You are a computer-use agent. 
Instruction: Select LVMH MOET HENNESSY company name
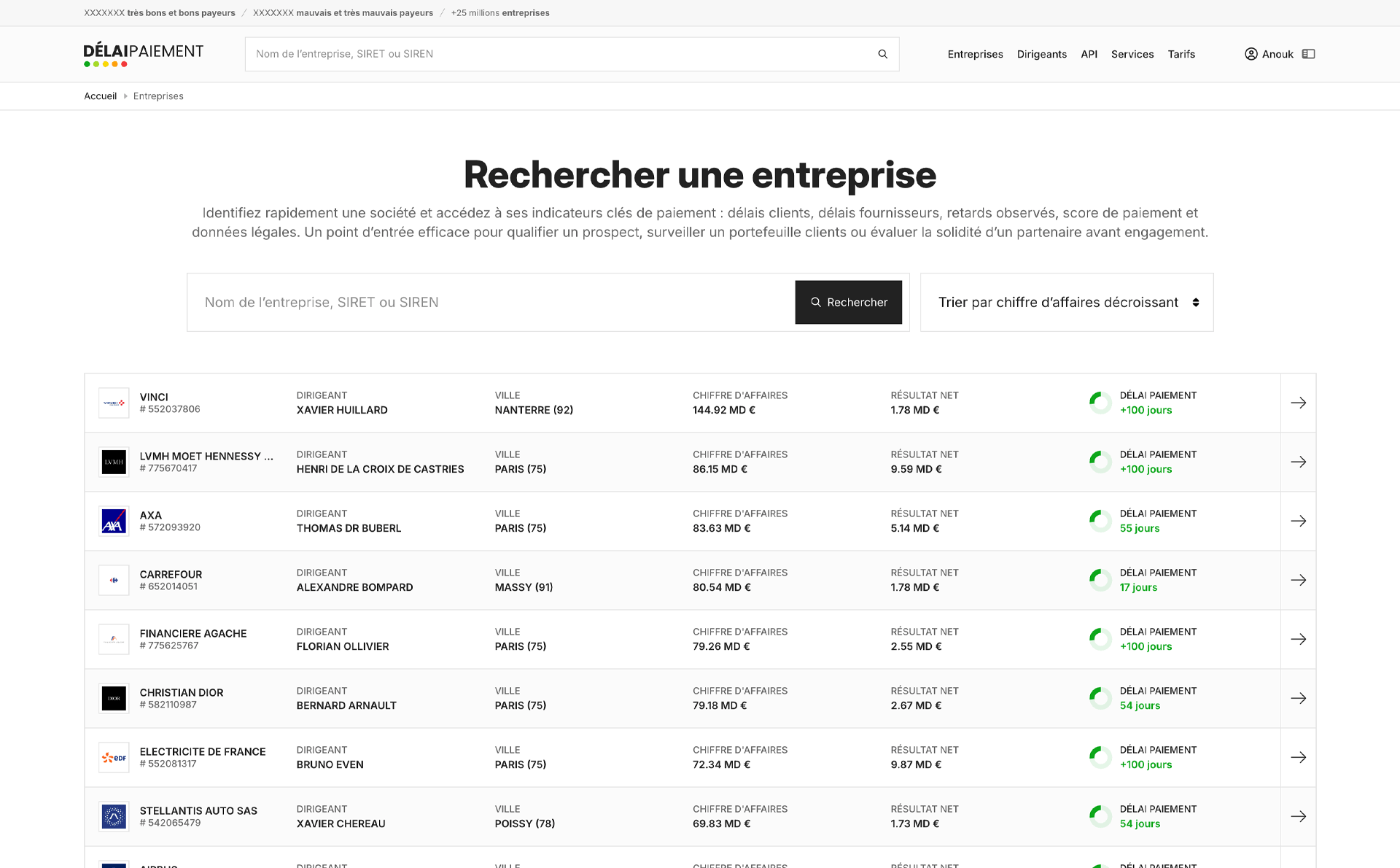click(206, 456)
